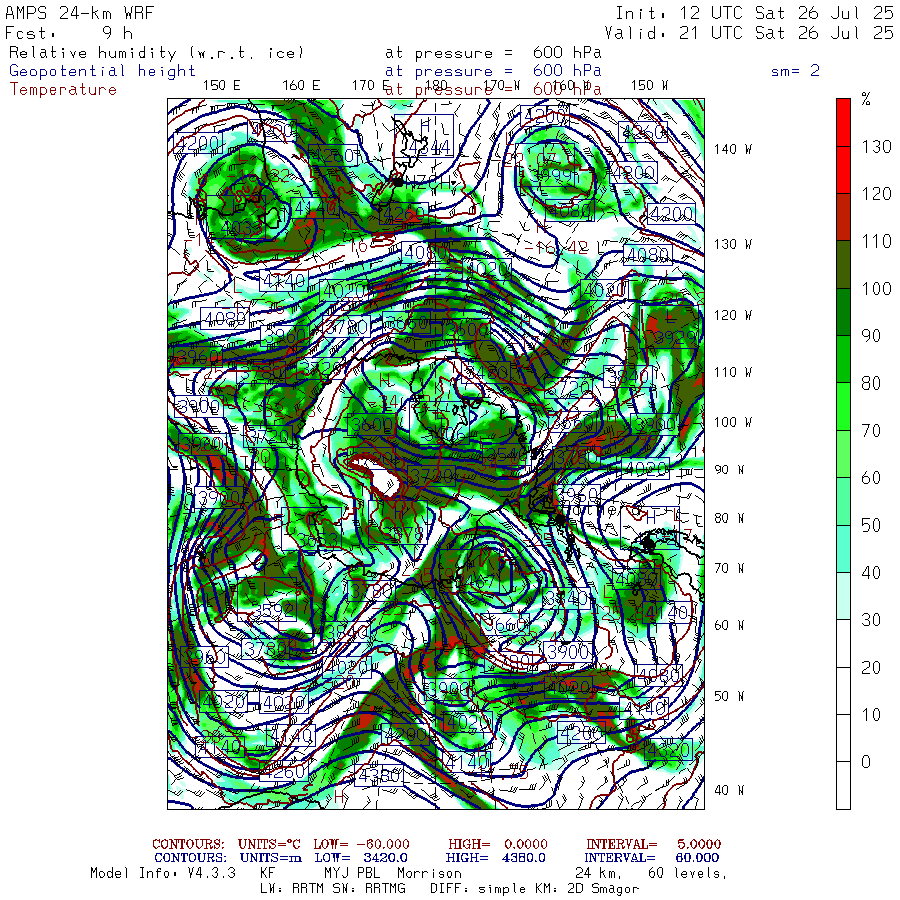Click the '160 E' longitude label
The width and height of the screenshot is (900, 900).
point(301,85)
